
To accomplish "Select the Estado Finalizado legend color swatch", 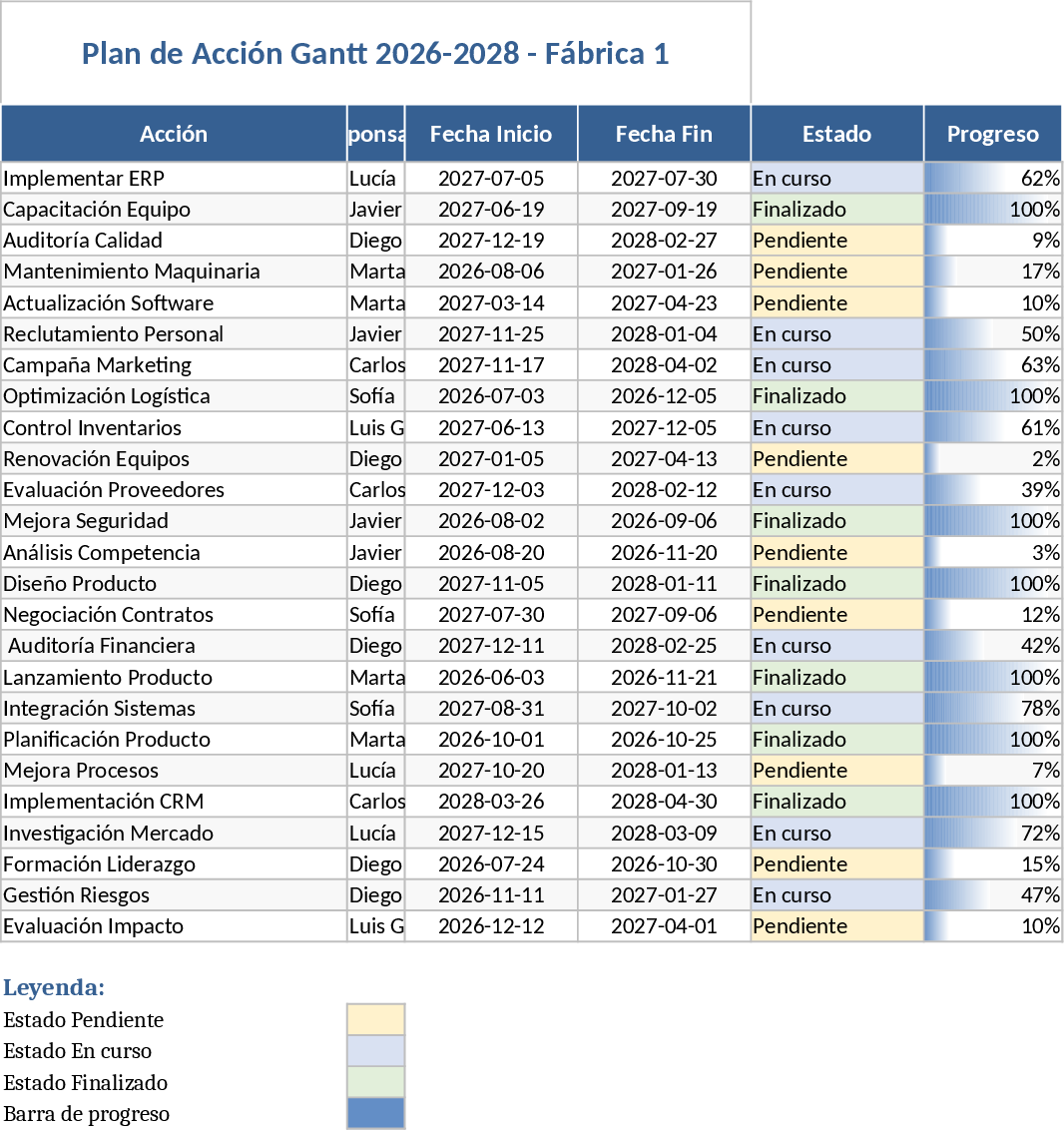I will tap(375, 1081).
